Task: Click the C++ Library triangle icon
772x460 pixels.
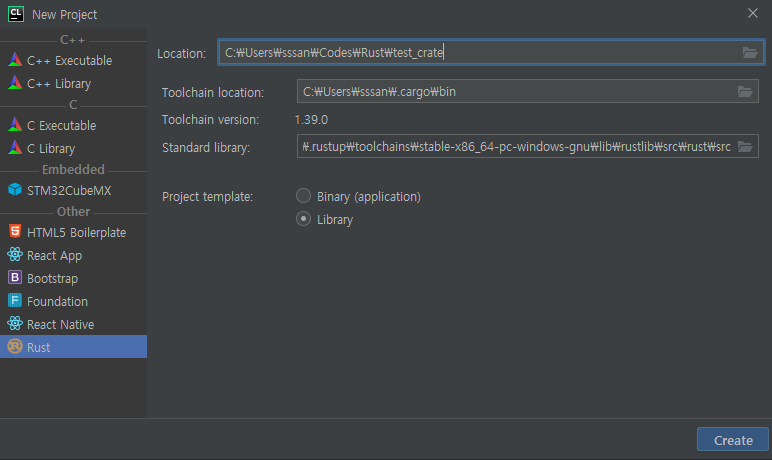Action: point(15,84)
